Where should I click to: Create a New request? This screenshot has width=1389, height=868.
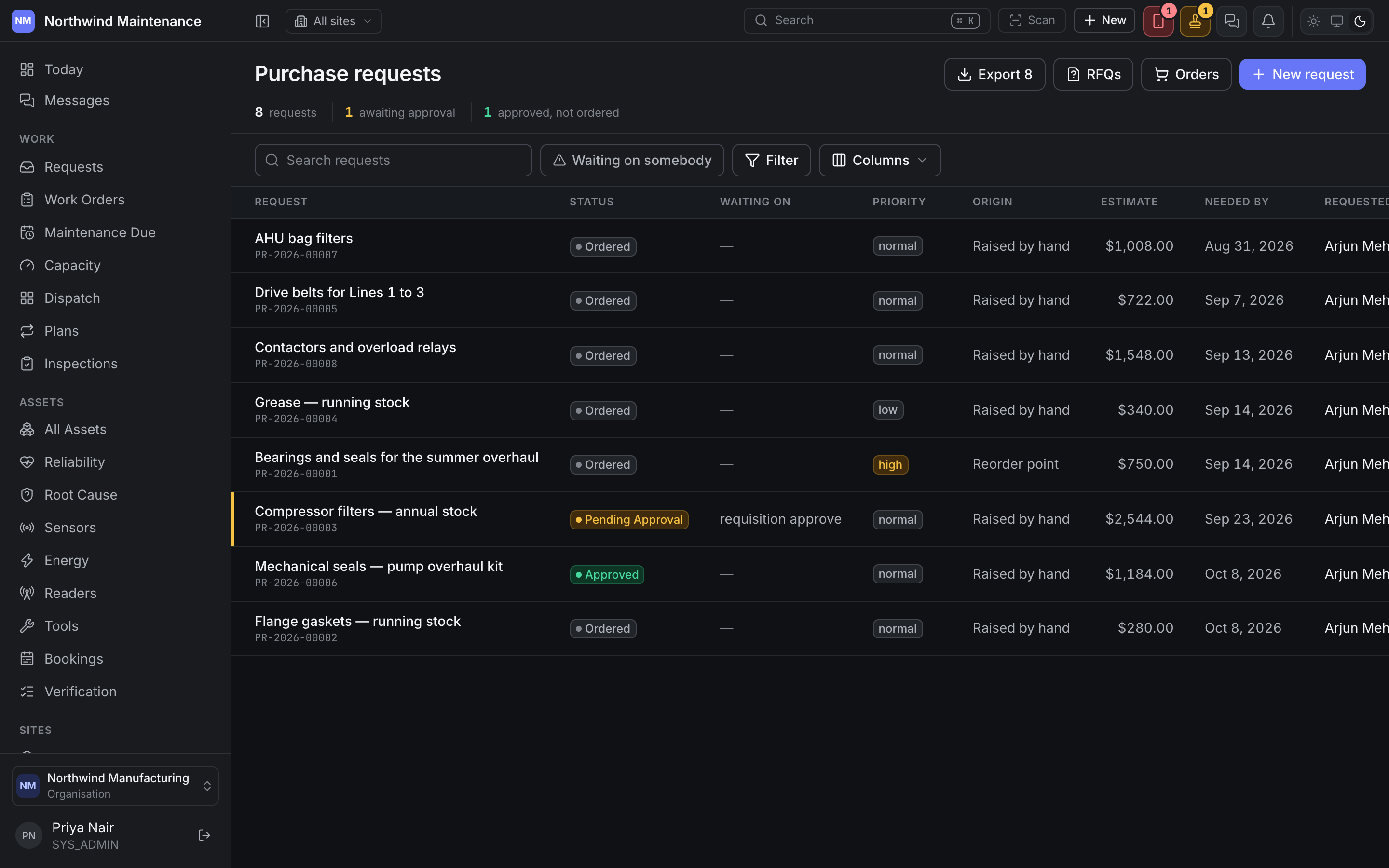[1302, 74]
